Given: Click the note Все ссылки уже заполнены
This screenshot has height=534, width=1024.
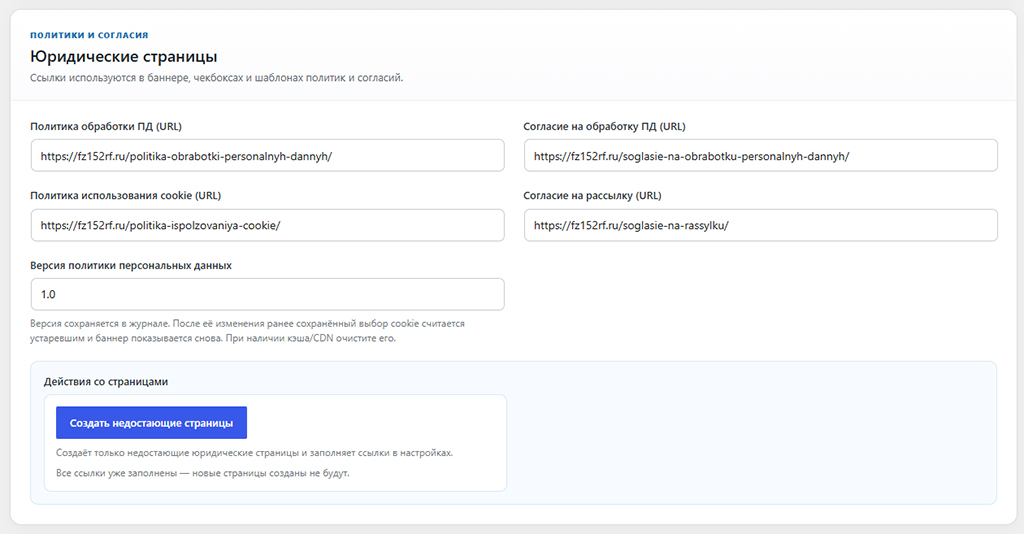Looking at the screenshot, I should pyautogui.click(x=202, y=473).
